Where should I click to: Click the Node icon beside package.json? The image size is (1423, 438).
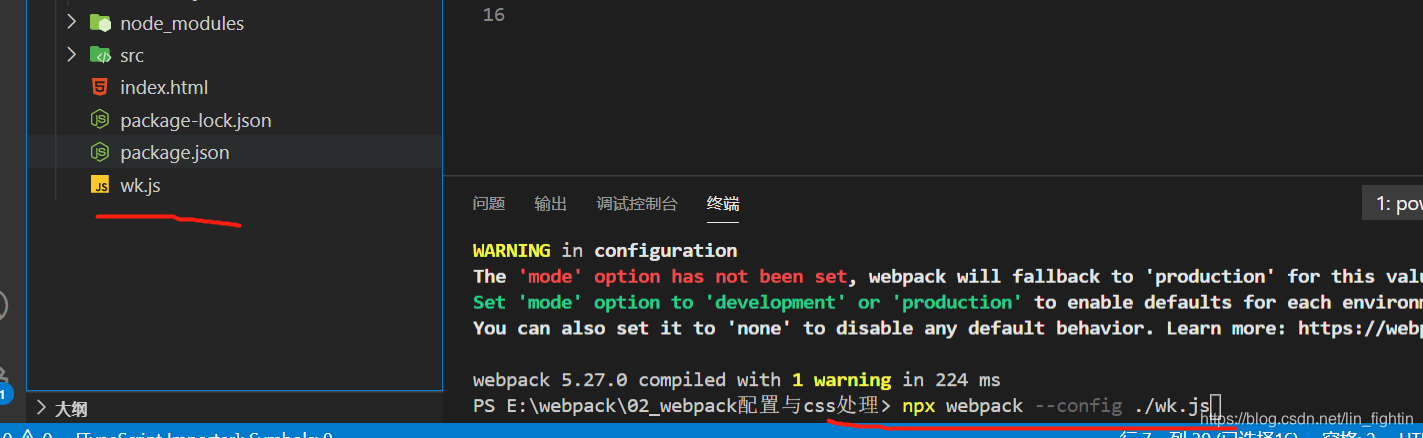coord(100,152)
